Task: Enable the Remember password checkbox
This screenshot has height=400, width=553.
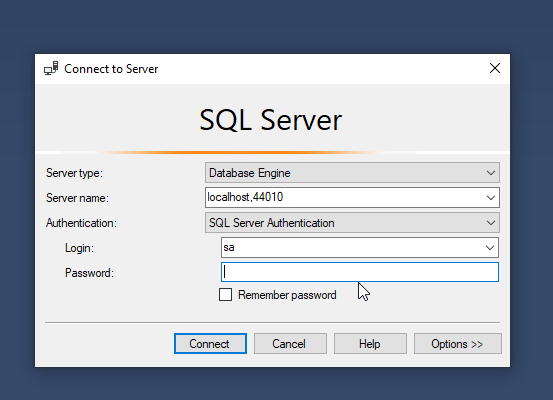Action: pos(225,295)
